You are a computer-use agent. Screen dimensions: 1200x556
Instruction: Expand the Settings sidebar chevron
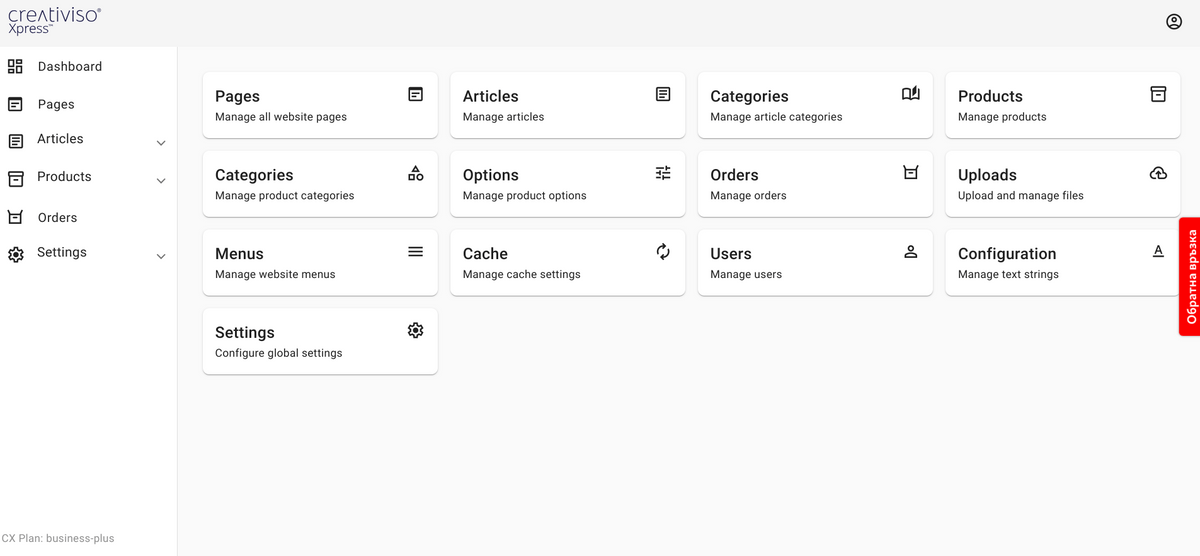click(161, 257)
